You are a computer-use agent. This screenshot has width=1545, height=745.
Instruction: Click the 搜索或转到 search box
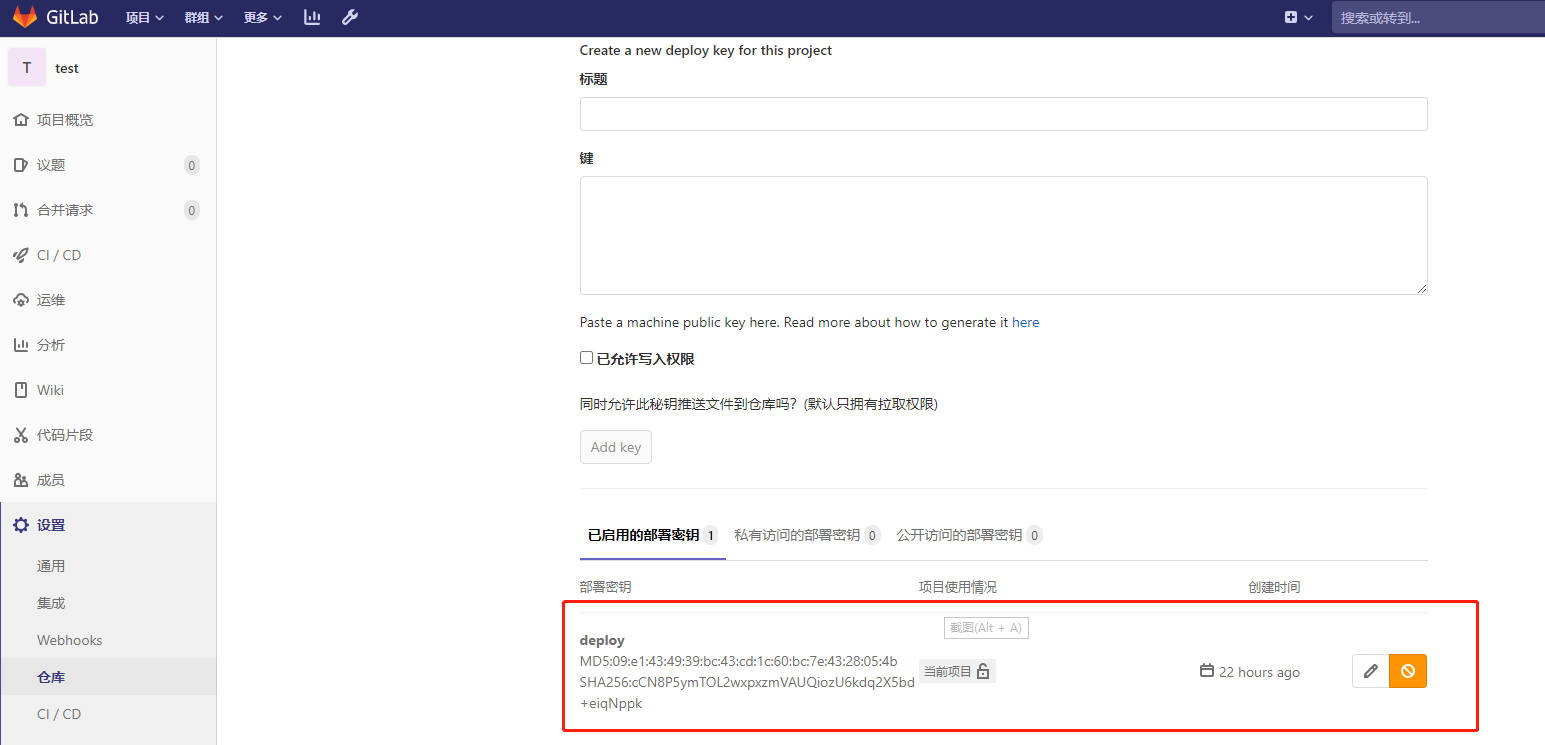1438,17
